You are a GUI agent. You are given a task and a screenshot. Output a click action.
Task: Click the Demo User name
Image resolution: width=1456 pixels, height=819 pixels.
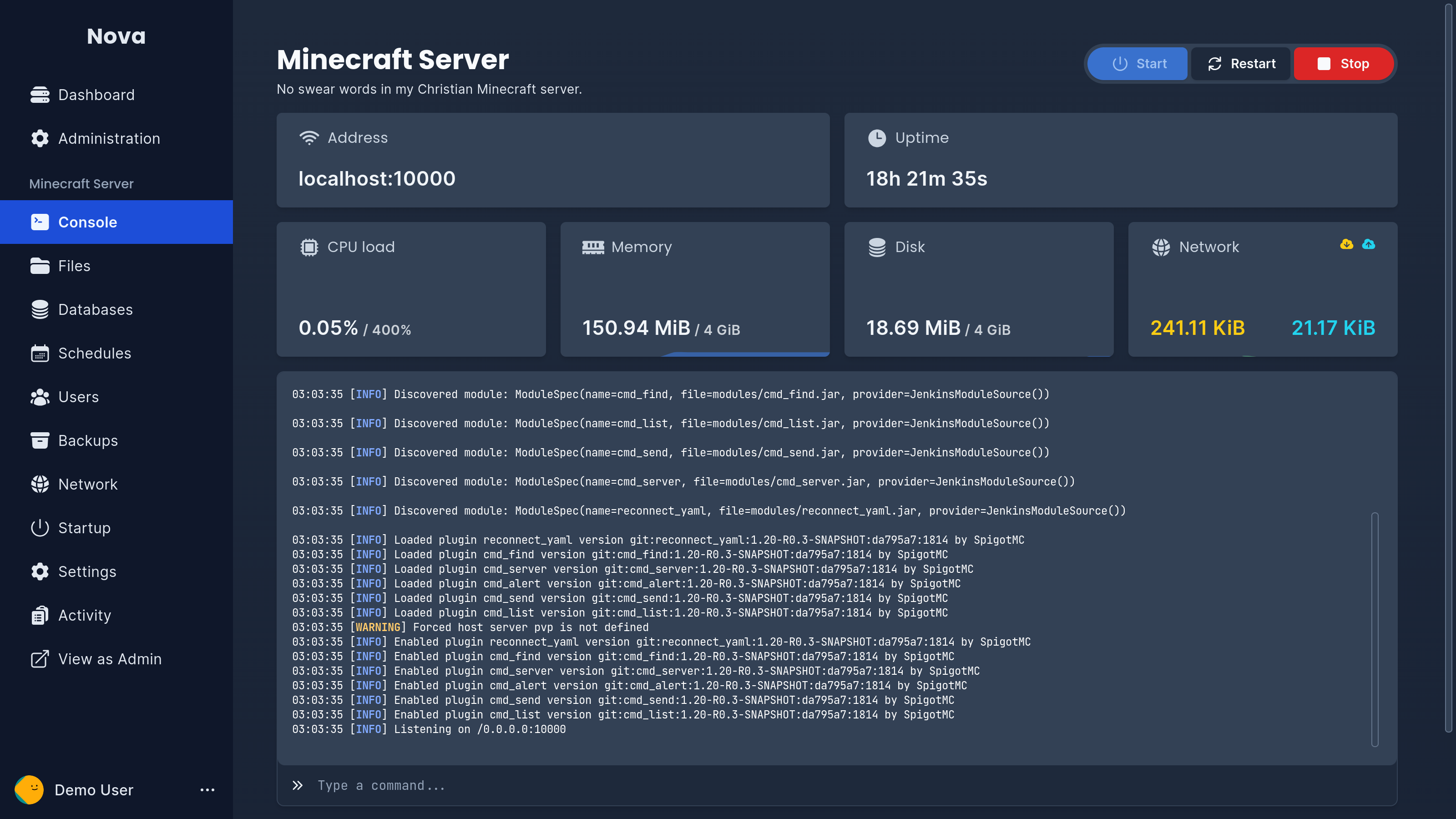click(x=94, y=789)
